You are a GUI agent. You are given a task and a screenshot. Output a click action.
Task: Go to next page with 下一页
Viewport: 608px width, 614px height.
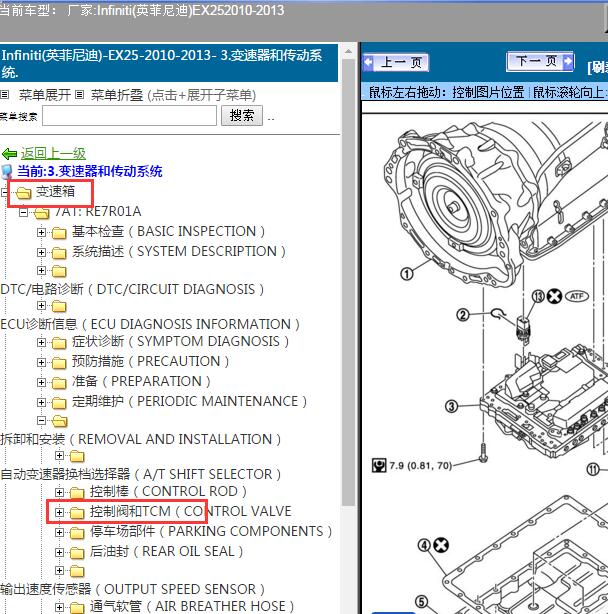[x=540, y=61]
